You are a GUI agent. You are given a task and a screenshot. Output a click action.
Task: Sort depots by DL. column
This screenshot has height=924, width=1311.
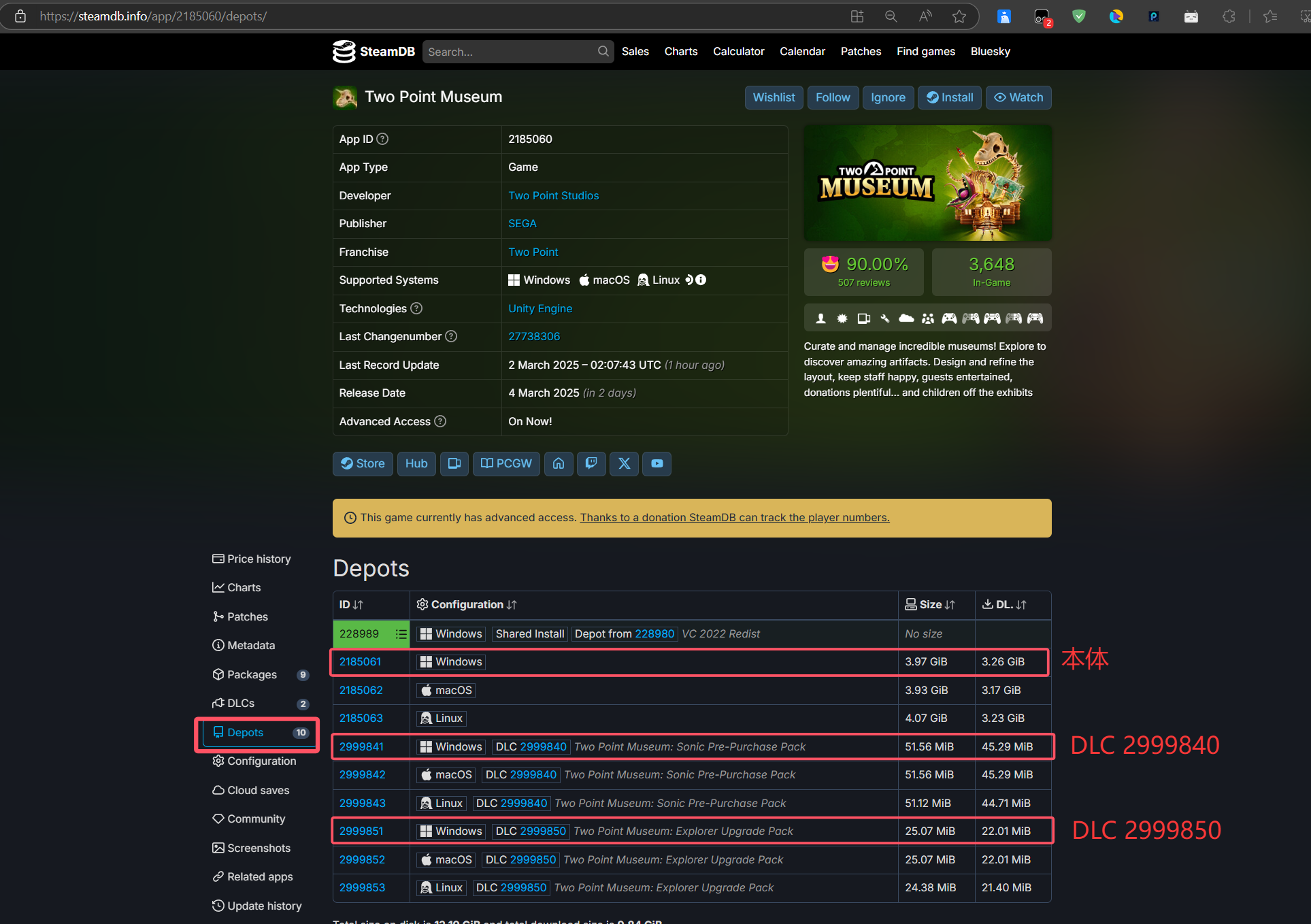point(1004,604)
